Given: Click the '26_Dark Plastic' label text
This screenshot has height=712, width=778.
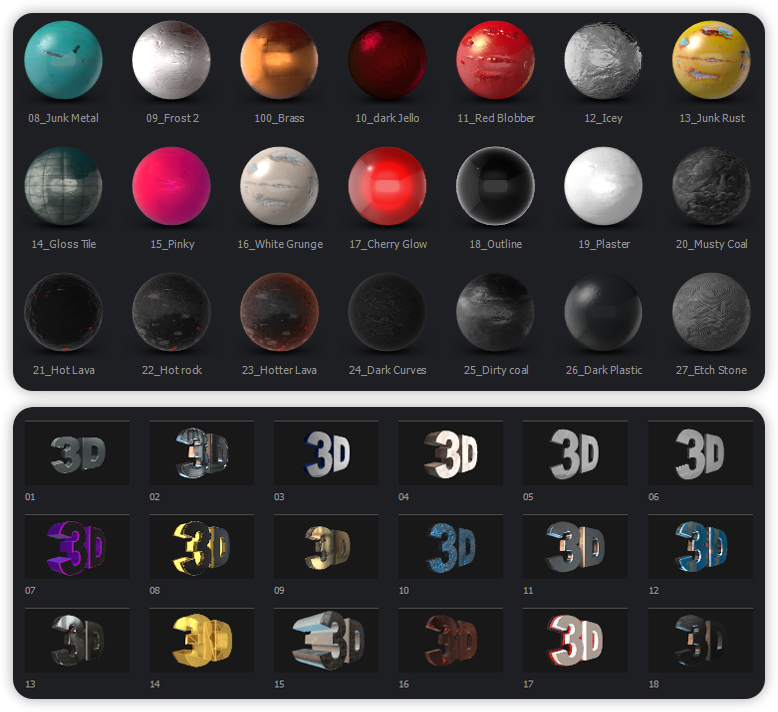Looking at the screenshot, I should [604, 370].
